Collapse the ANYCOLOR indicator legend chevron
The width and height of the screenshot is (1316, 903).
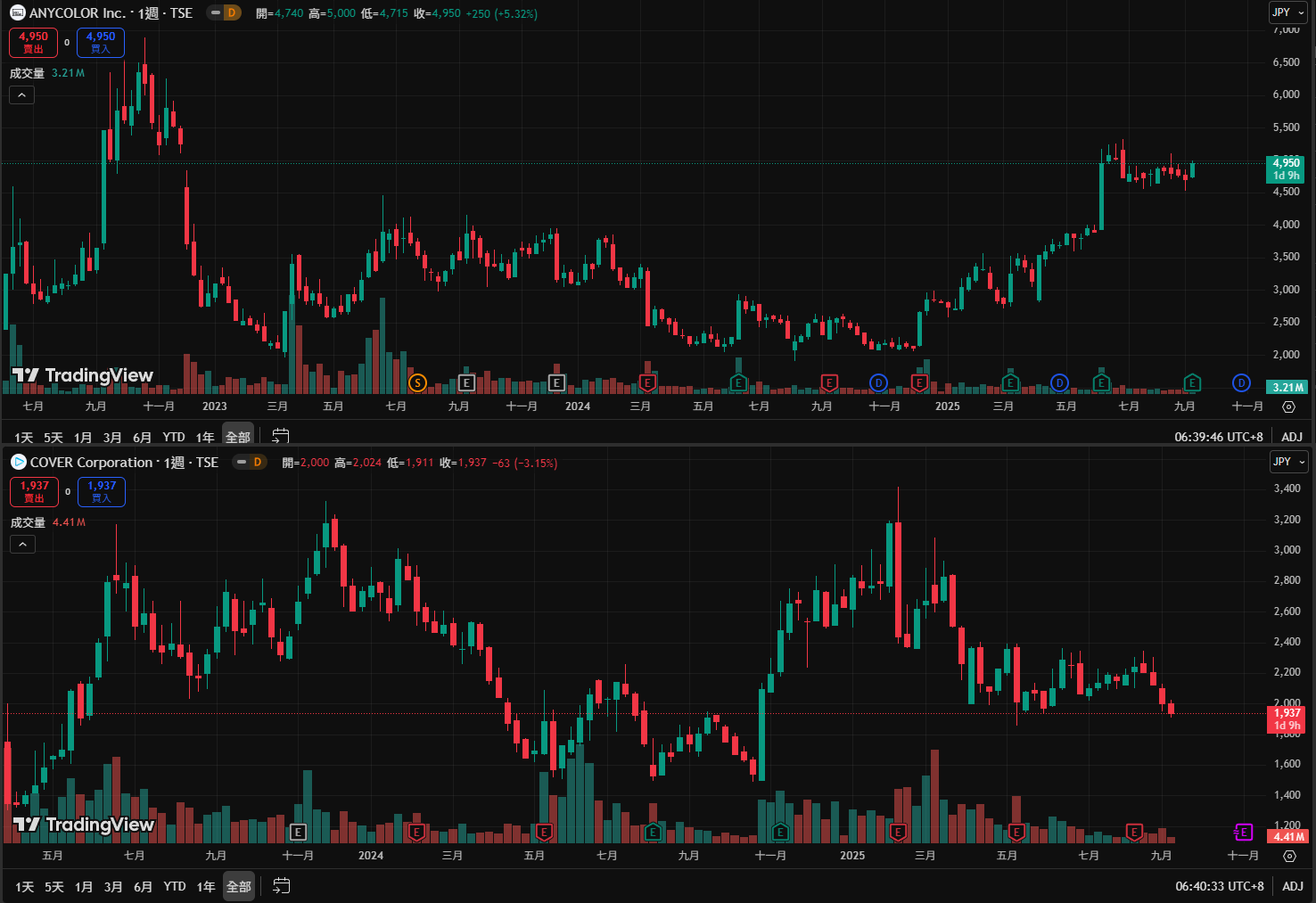click(x=22, y=94)
